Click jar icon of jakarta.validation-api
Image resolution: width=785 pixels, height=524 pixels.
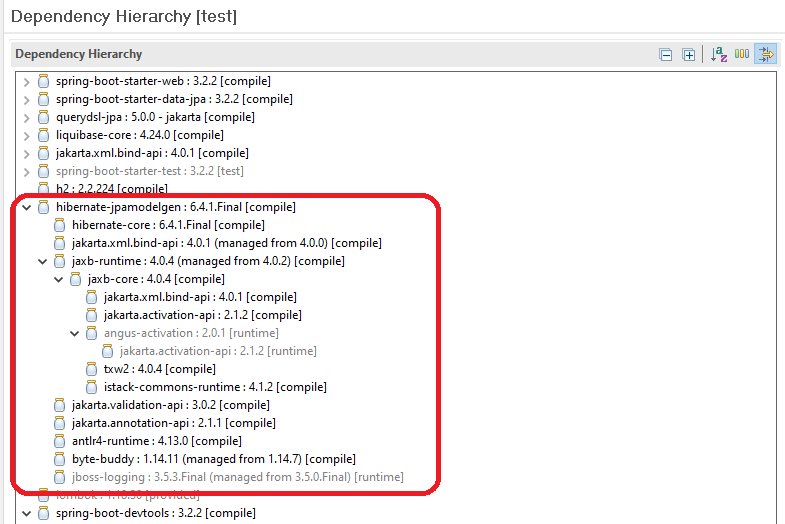(x=60, y=405)
